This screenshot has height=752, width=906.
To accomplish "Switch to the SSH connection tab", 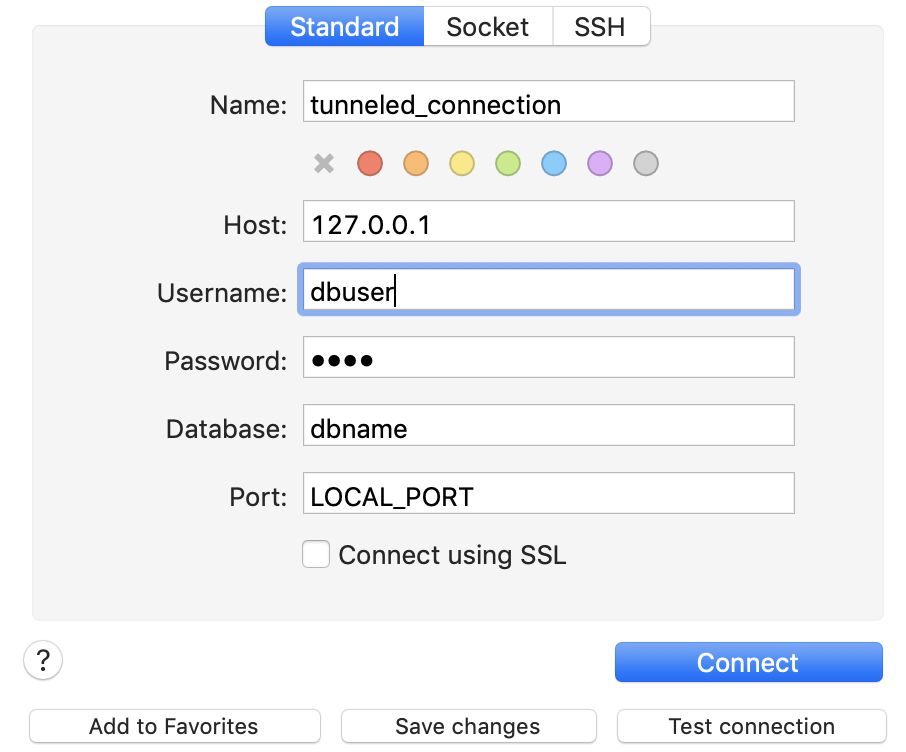I will point(600,27).
